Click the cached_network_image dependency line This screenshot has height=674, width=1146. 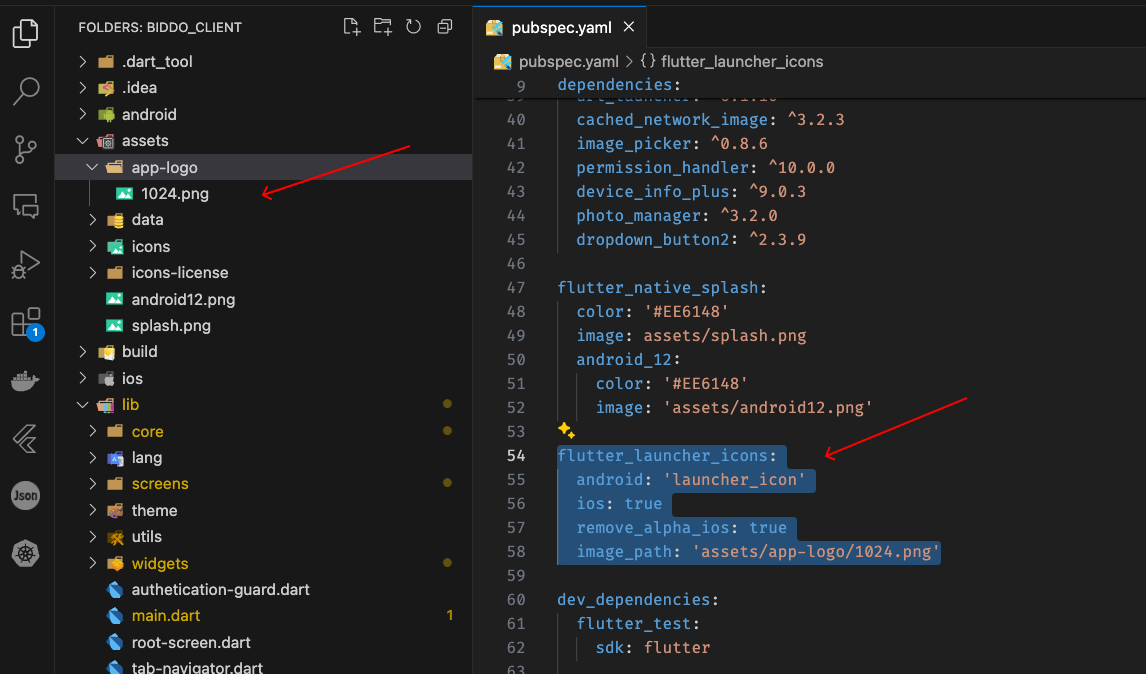[710, 119]
